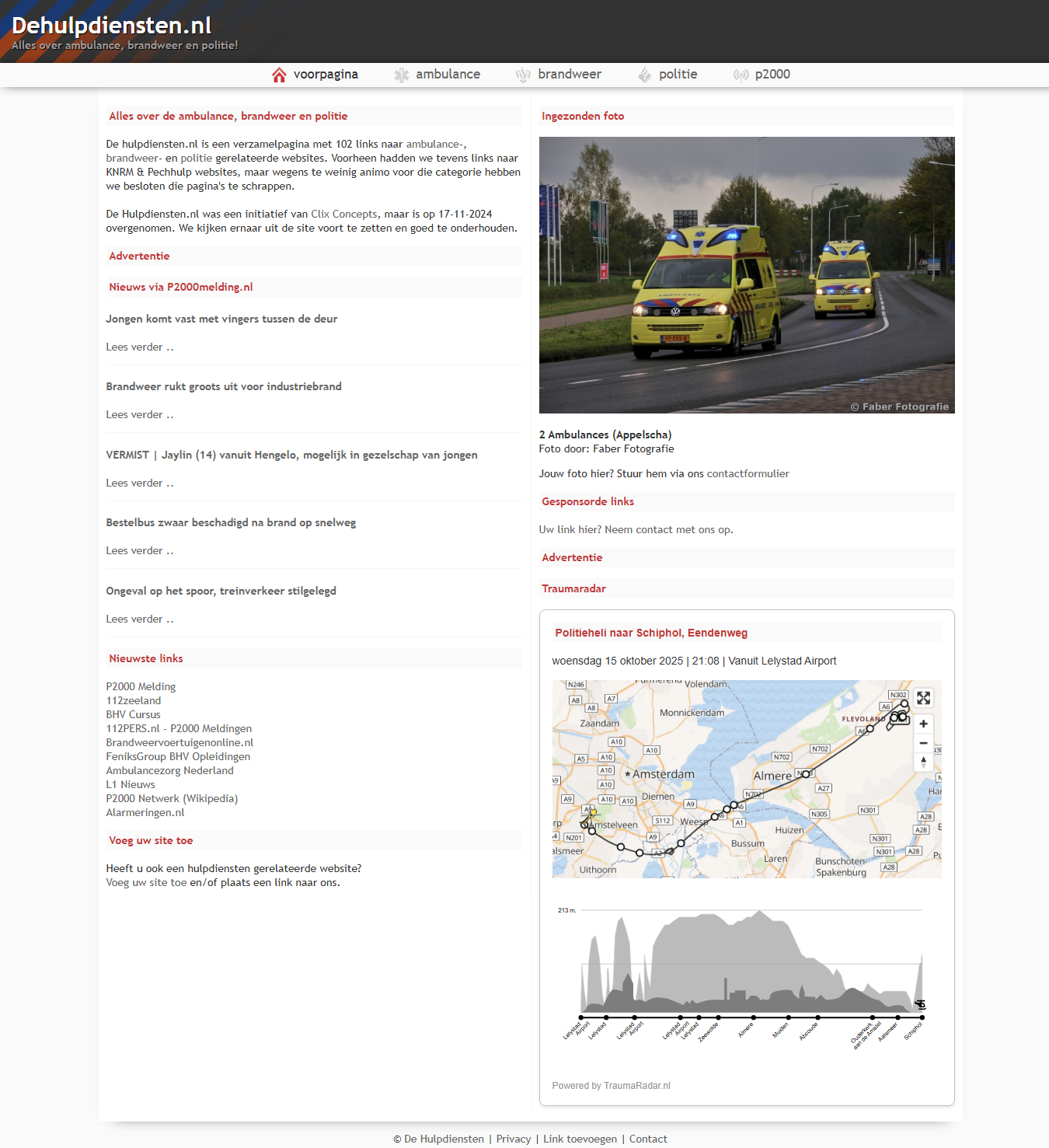Click the flame icon beside politie
Image resolution: width=1049 pixels, height=1148 pixels.
click(645, 75)
